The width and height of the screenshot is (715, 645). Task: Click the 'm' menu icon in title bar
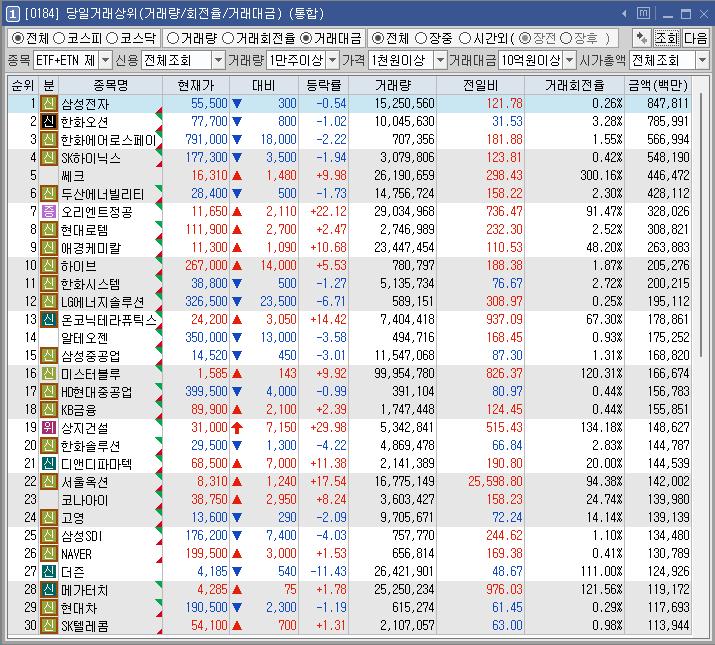coord(643,13)
